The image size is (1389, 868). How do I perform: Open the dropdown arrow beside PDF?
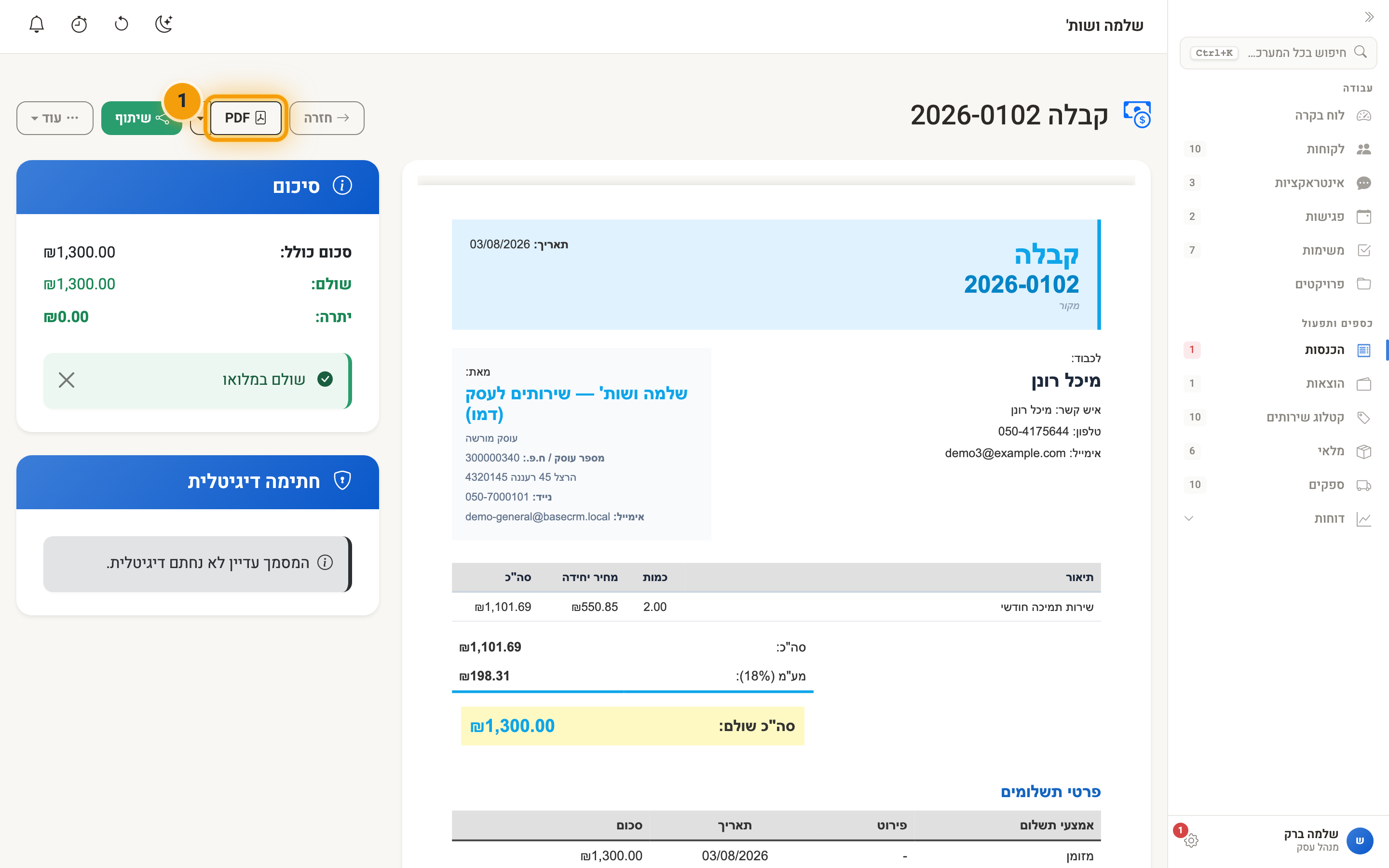[x=200, y=118]
